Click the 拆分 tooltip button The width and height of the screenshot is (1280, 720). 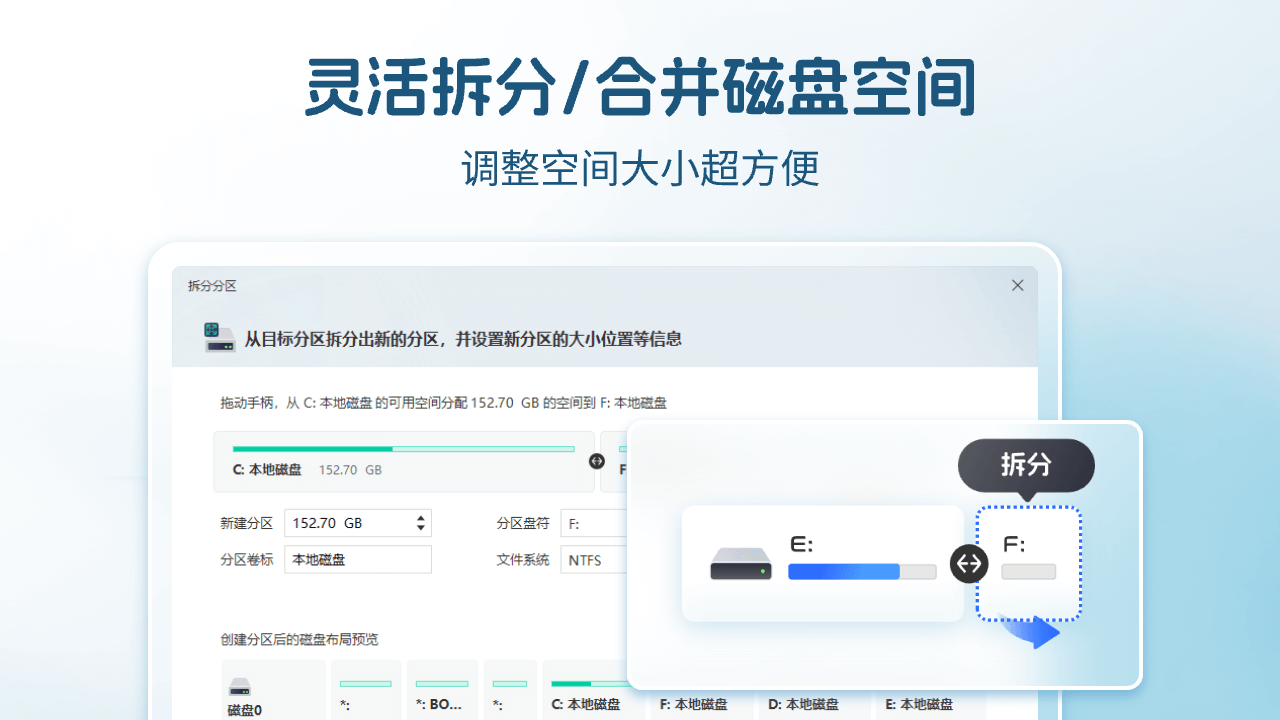[x=1026, y=465]
